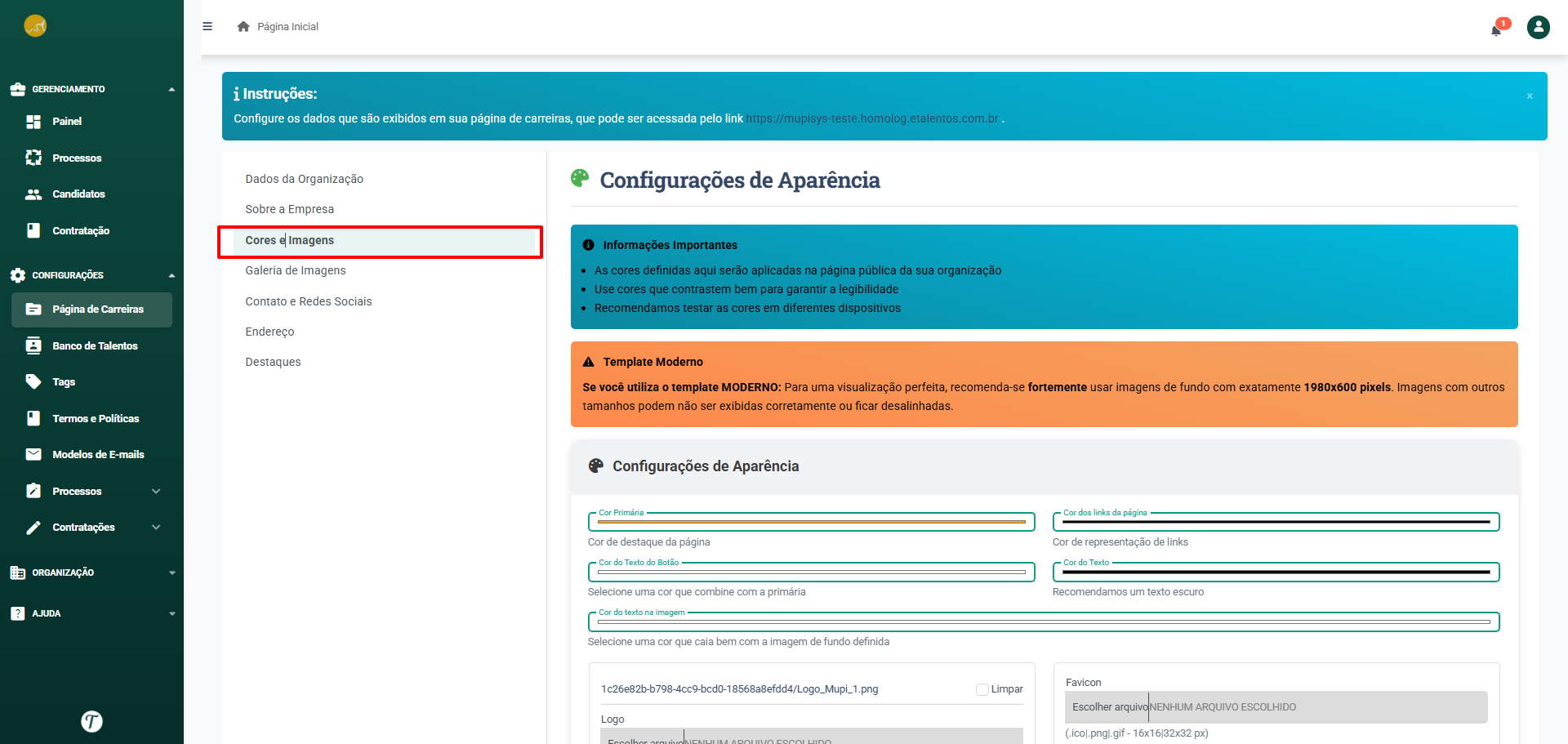Choose a file for the Favicon
This screenshot has width=1568, height=744.
(1109, 707)
